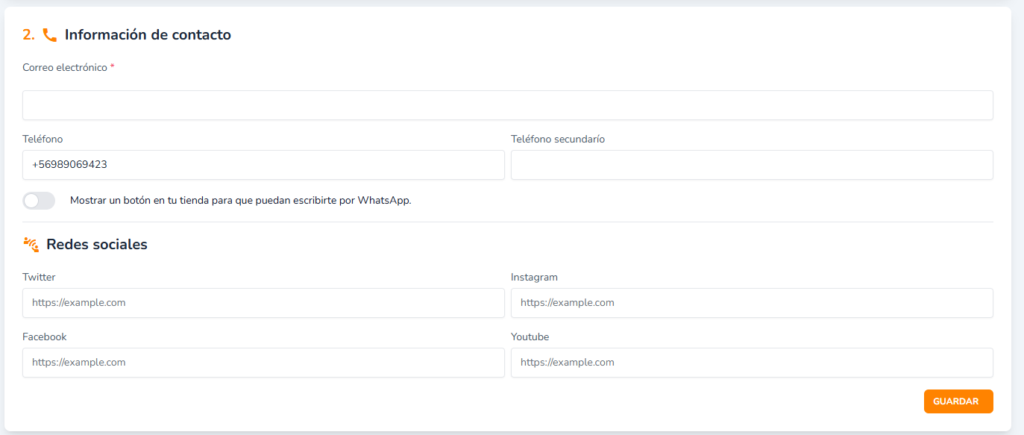This screenshot has width=1024, height=435.
Task: Click the Correo electrónico label text
Action: [64, 67]
